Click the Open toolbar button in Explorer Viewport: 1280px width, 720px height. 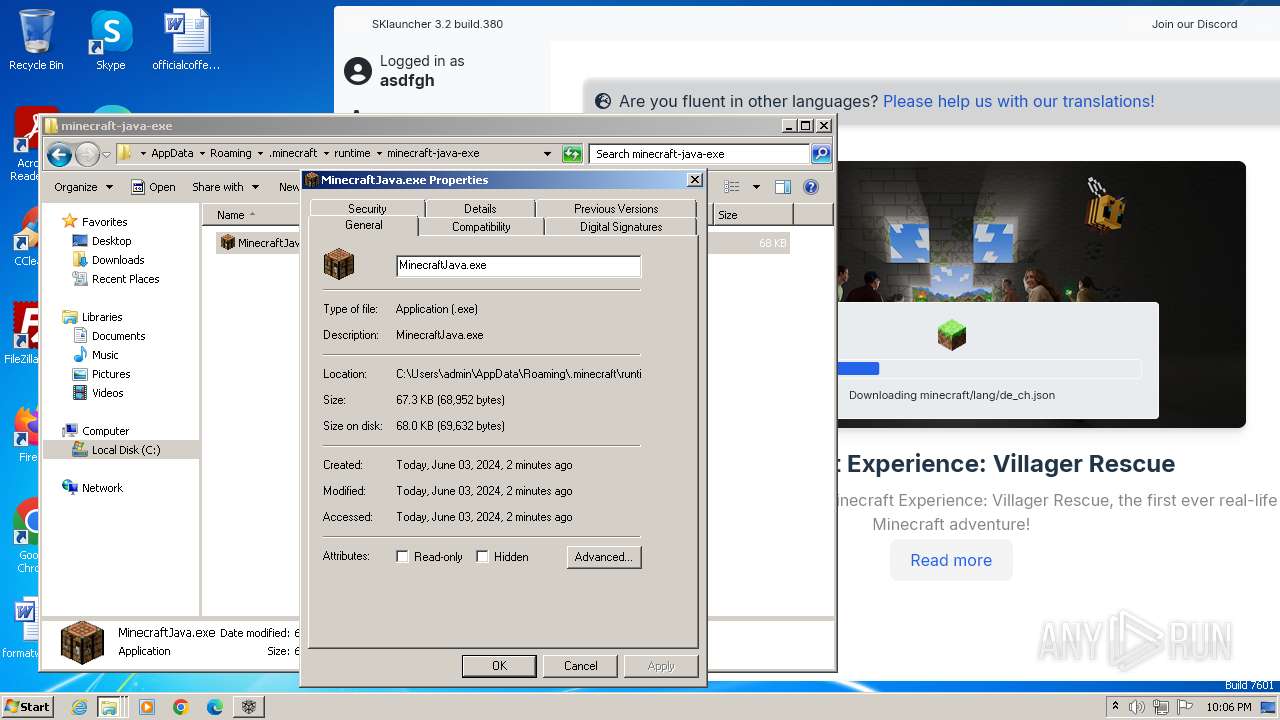click(x=153, y=187)
